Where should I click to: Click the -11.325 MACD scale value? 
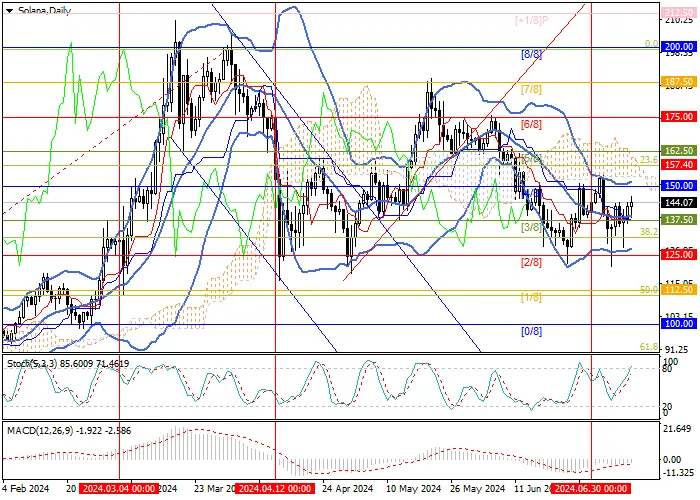pos(678,473)
